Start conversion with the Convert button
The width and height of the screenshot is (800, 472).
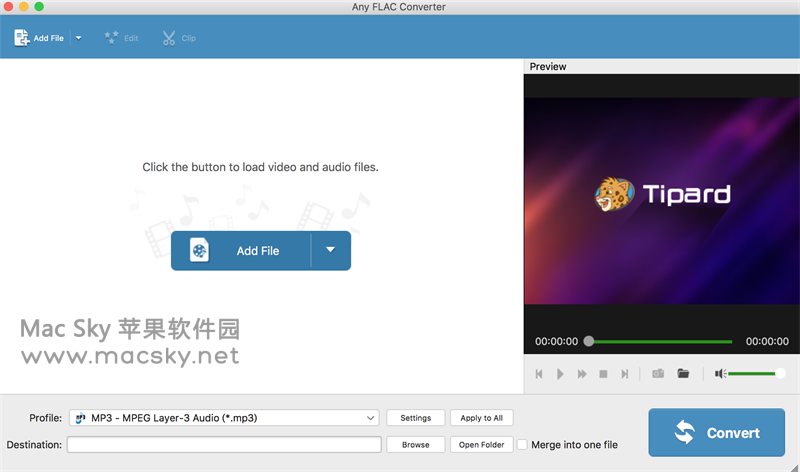[x=716, y=432]
